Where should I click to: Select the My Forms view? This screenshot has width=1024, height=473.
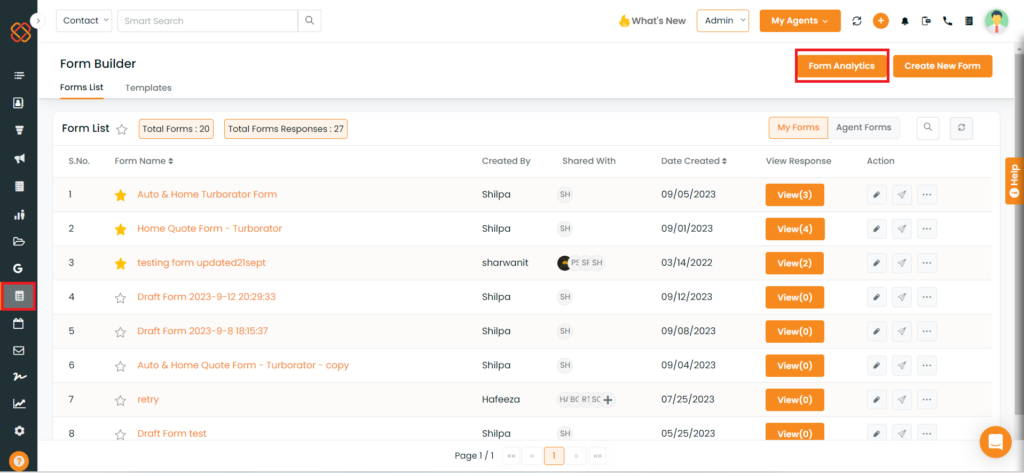pyautogui.click(x=798, y=128)
